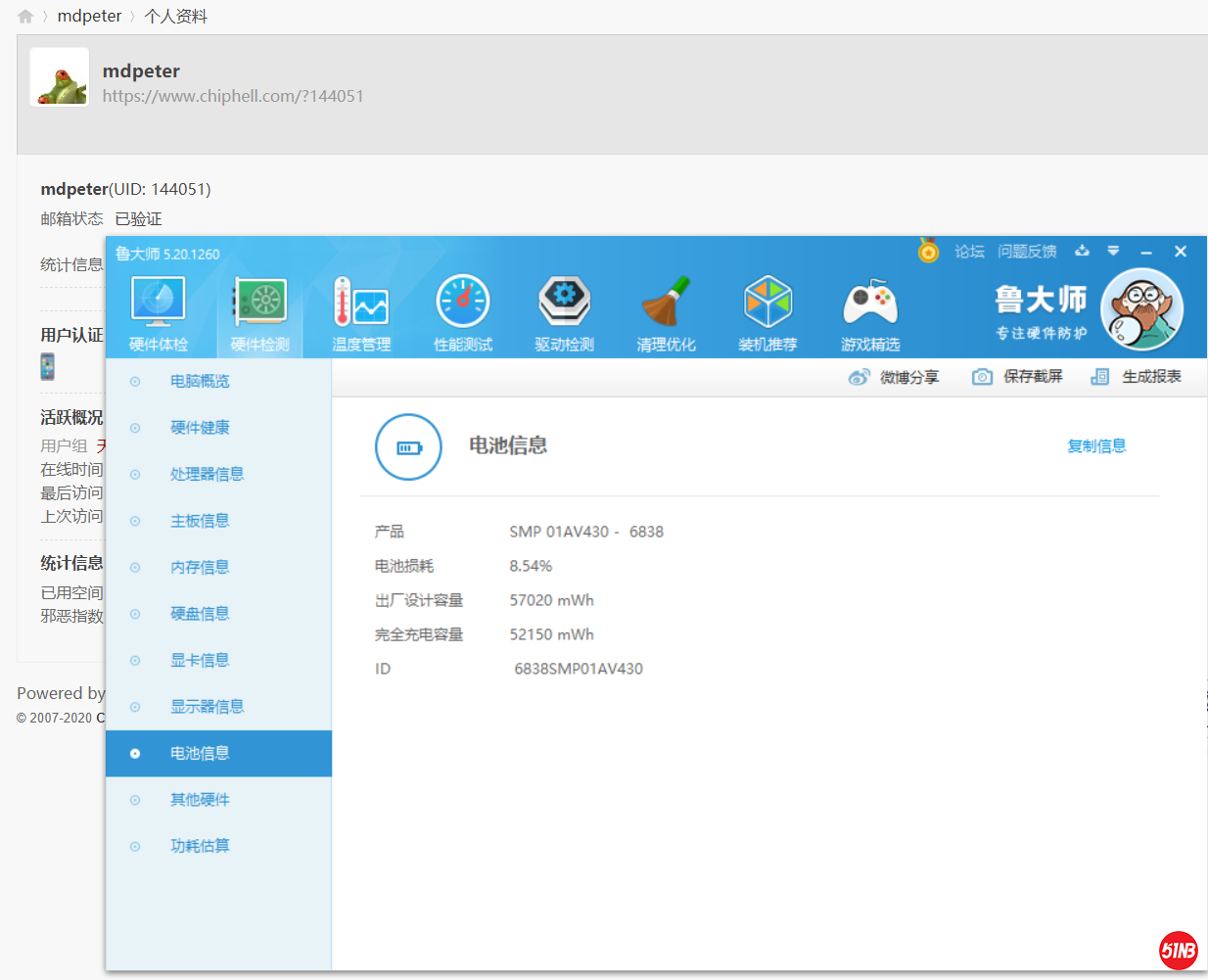This screenshot has width=1208, height=980.
Task: Open the title bar dropdown menu arrow
Action: [1113, 252]
